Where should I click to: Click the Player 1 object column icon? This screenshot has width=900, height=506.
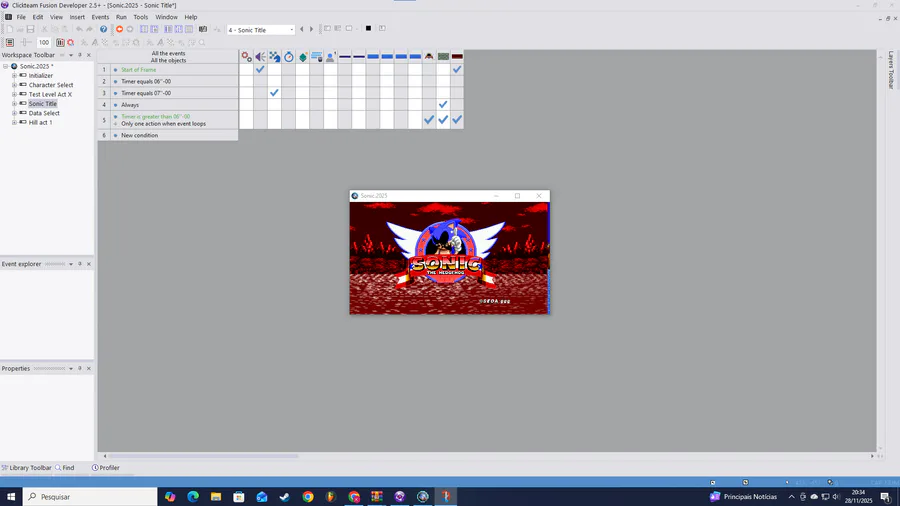tap(330, 56)
